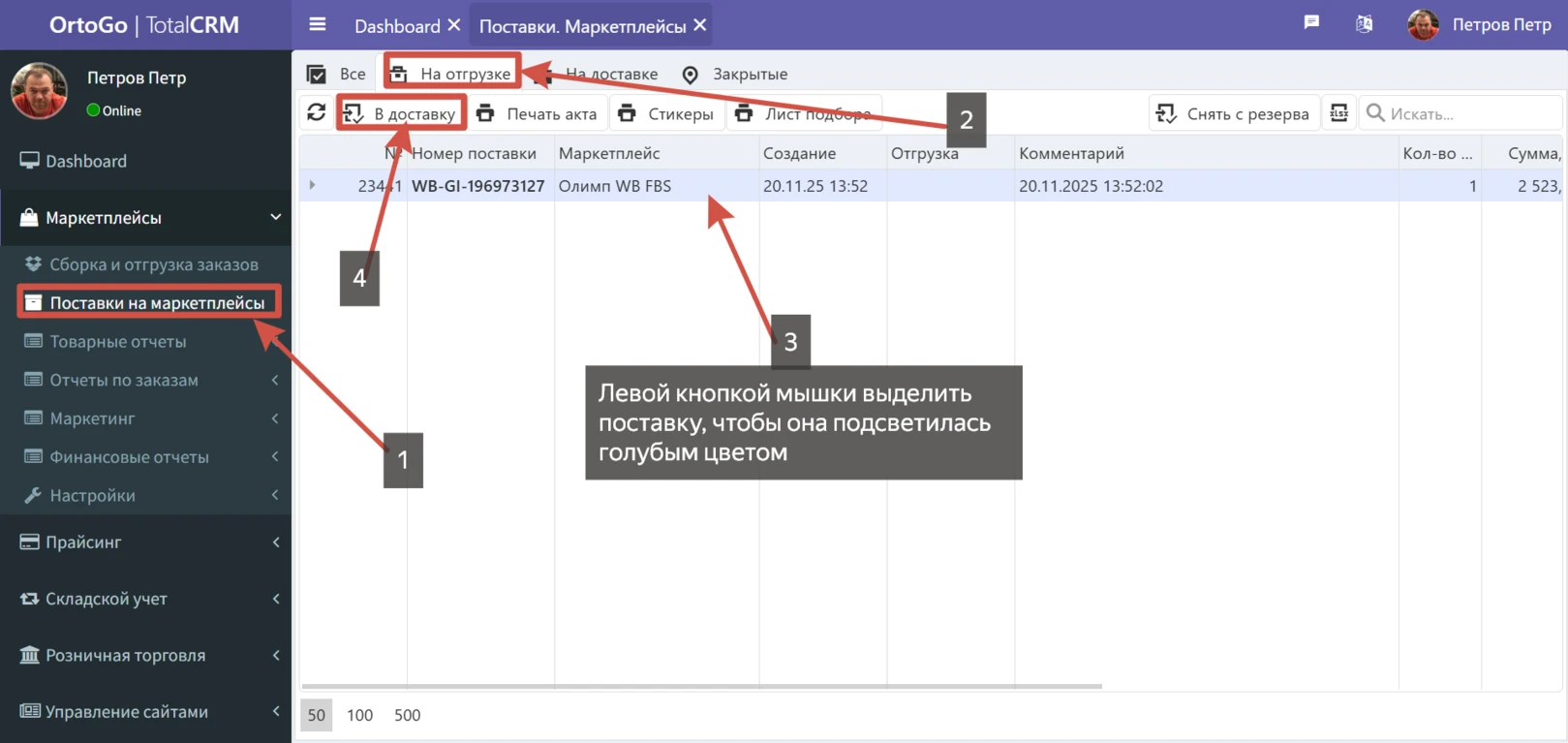Close the Поставки. Маркетплейсы tab
This screenshot has height=743, width=1568.
pyautogui.click(x=700, y=25)
